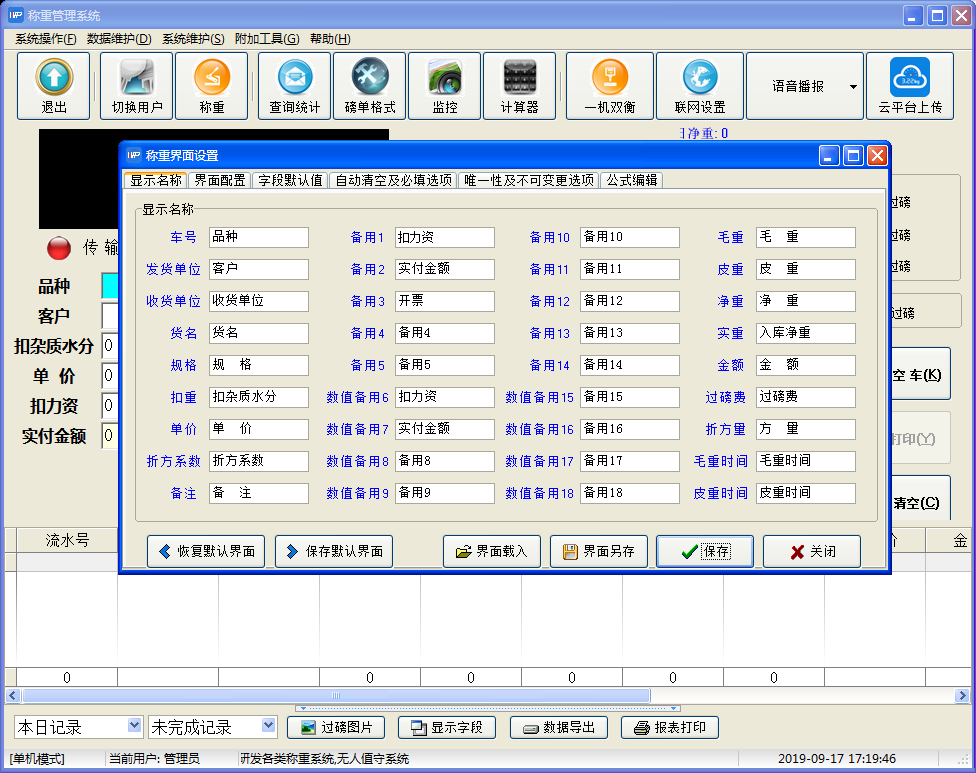This screenshot has width=976, height=773.
Task: Click the [单机模式] status bar entry
Action: (x=37, y=759)
